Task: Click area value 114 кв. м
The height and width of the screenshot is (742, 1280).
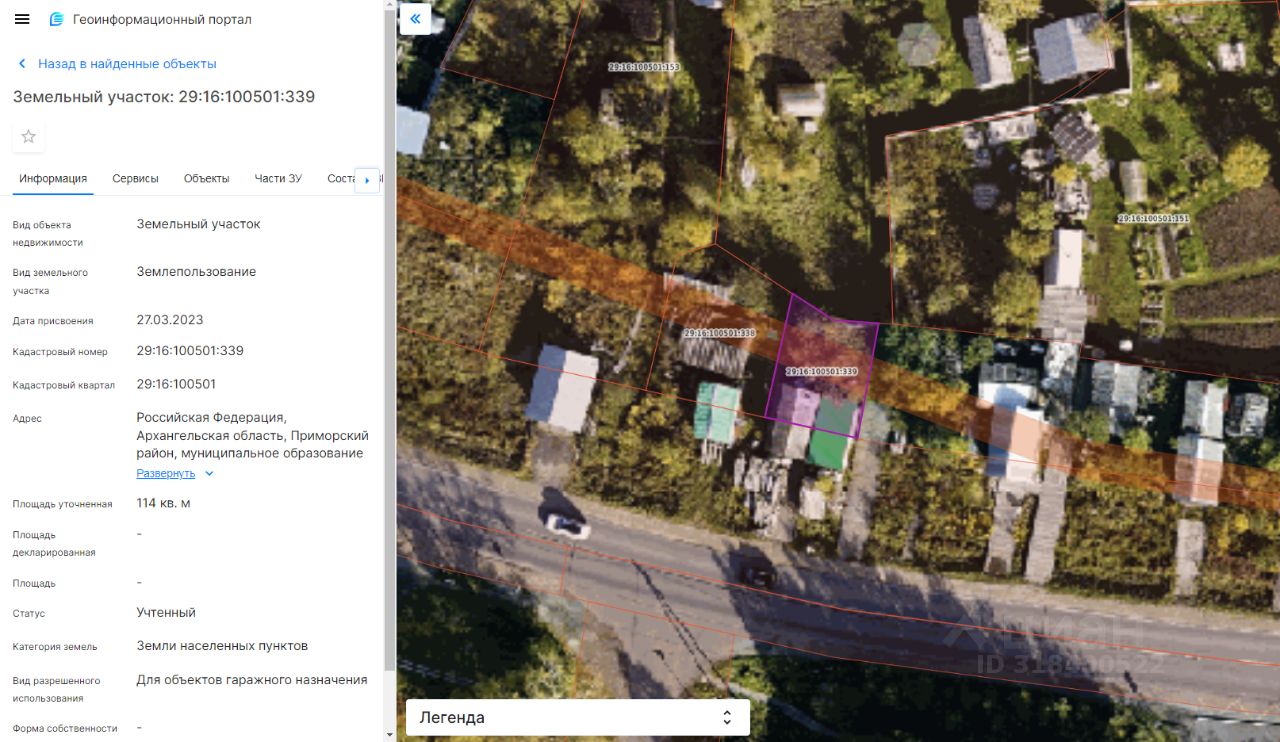Action: [164, 503]
